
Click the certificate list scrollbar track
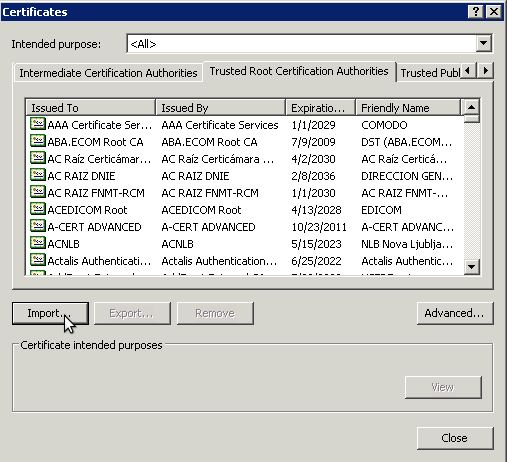[x=471, y=191]
